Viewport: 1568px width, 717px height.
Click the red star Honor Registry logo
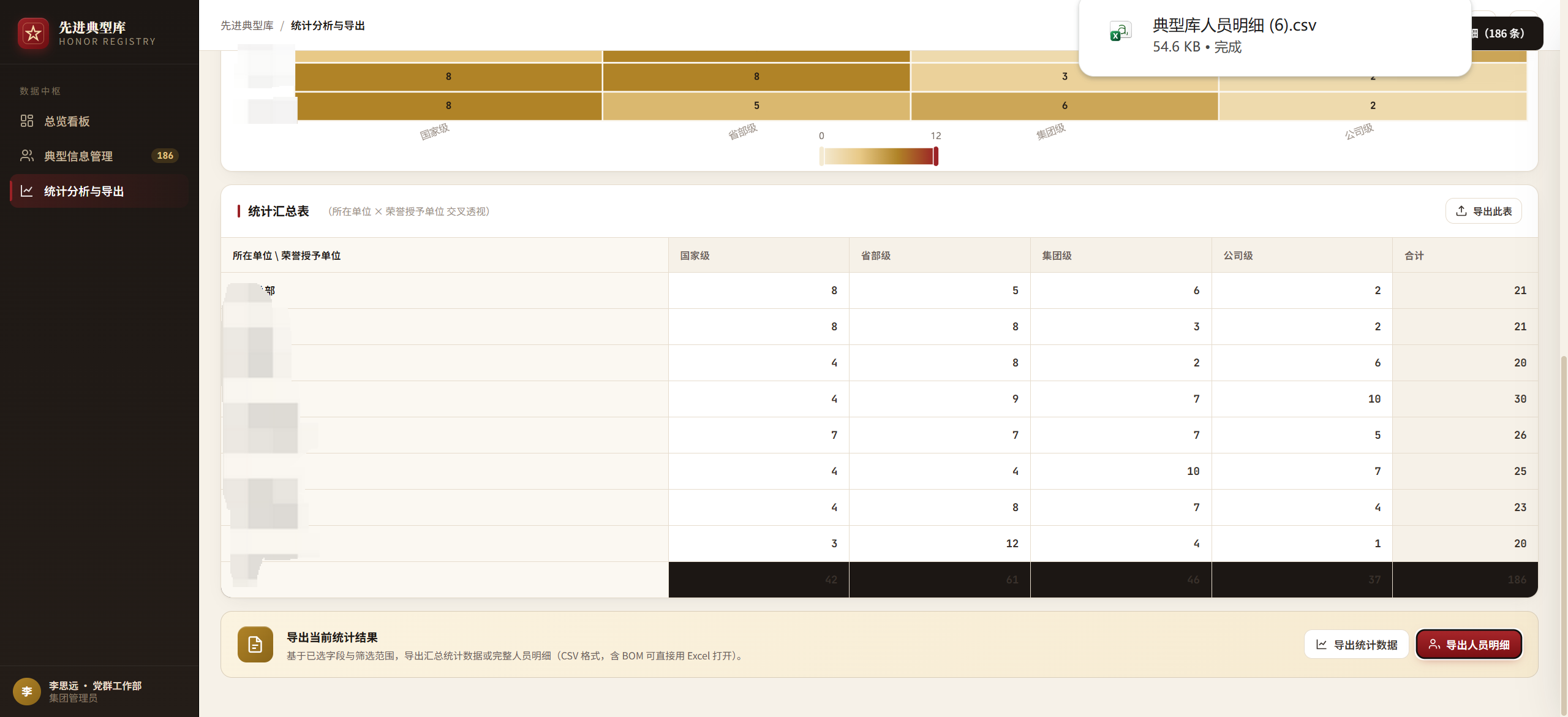33,33
